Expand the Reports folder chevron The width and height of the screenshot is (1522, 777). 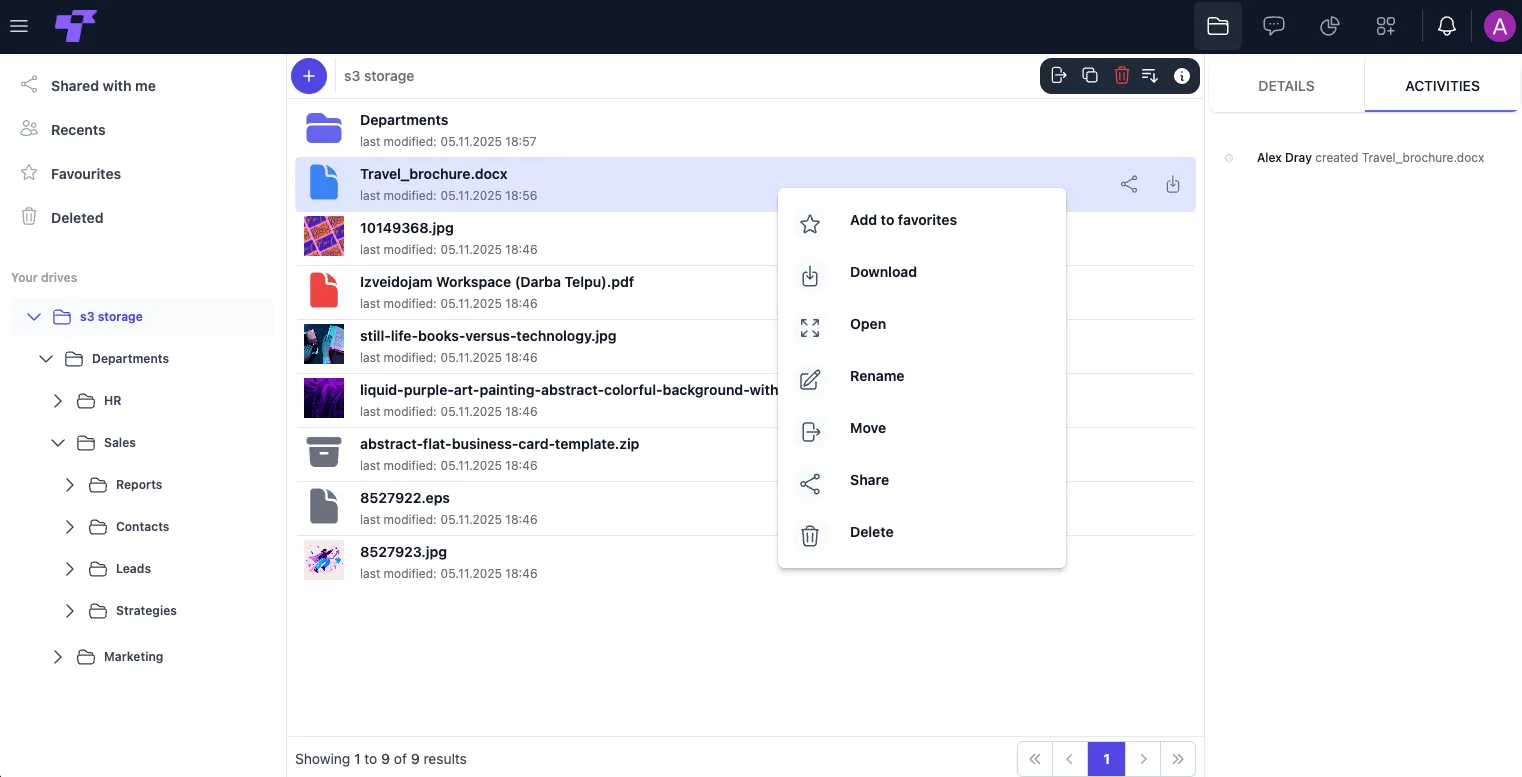pyautogui.click(x=70, y=485)
